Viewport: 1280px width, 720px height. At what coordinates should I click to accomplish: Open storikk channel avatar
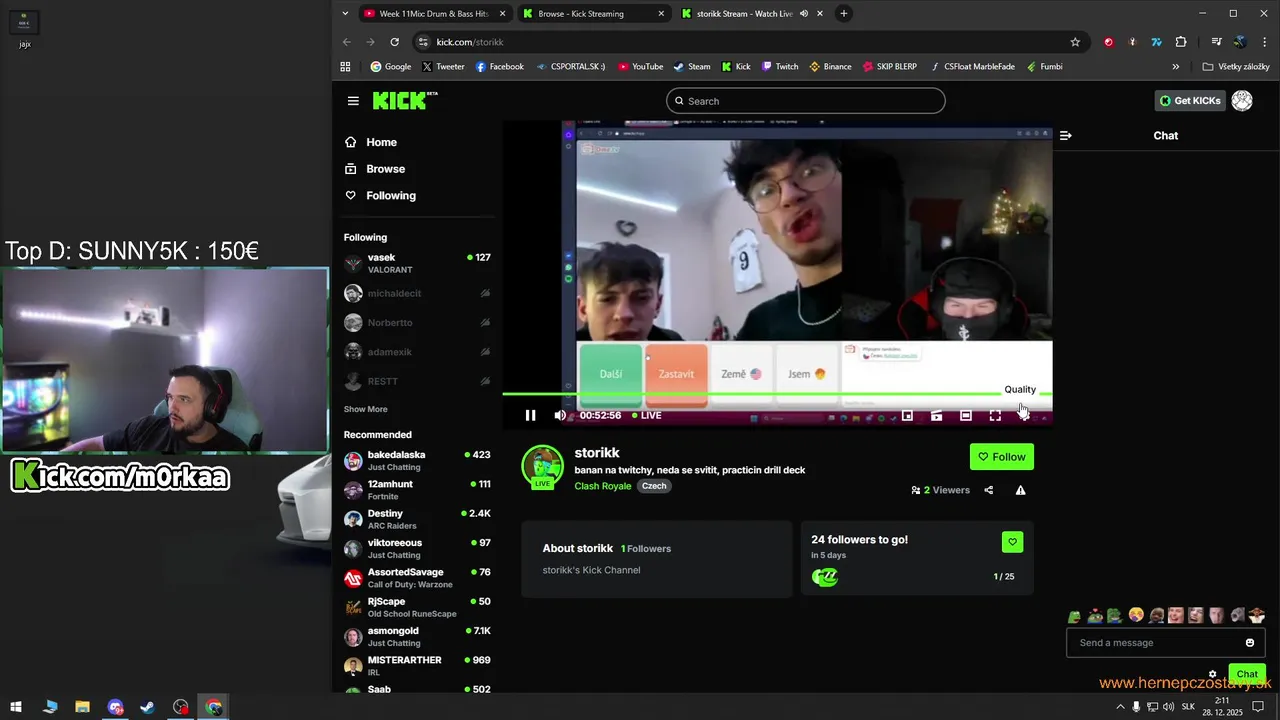coord(542,466)
